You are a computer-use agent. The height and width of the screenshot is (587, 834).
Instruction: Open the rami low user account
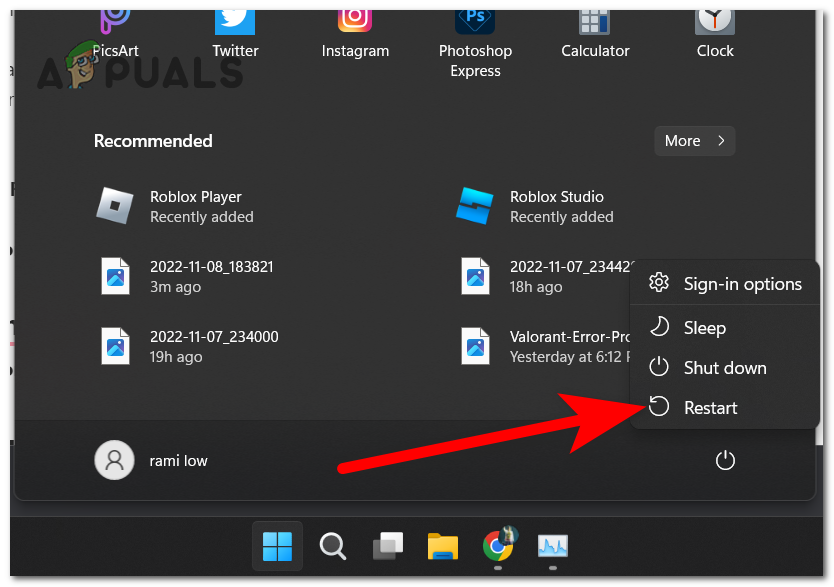152,461
